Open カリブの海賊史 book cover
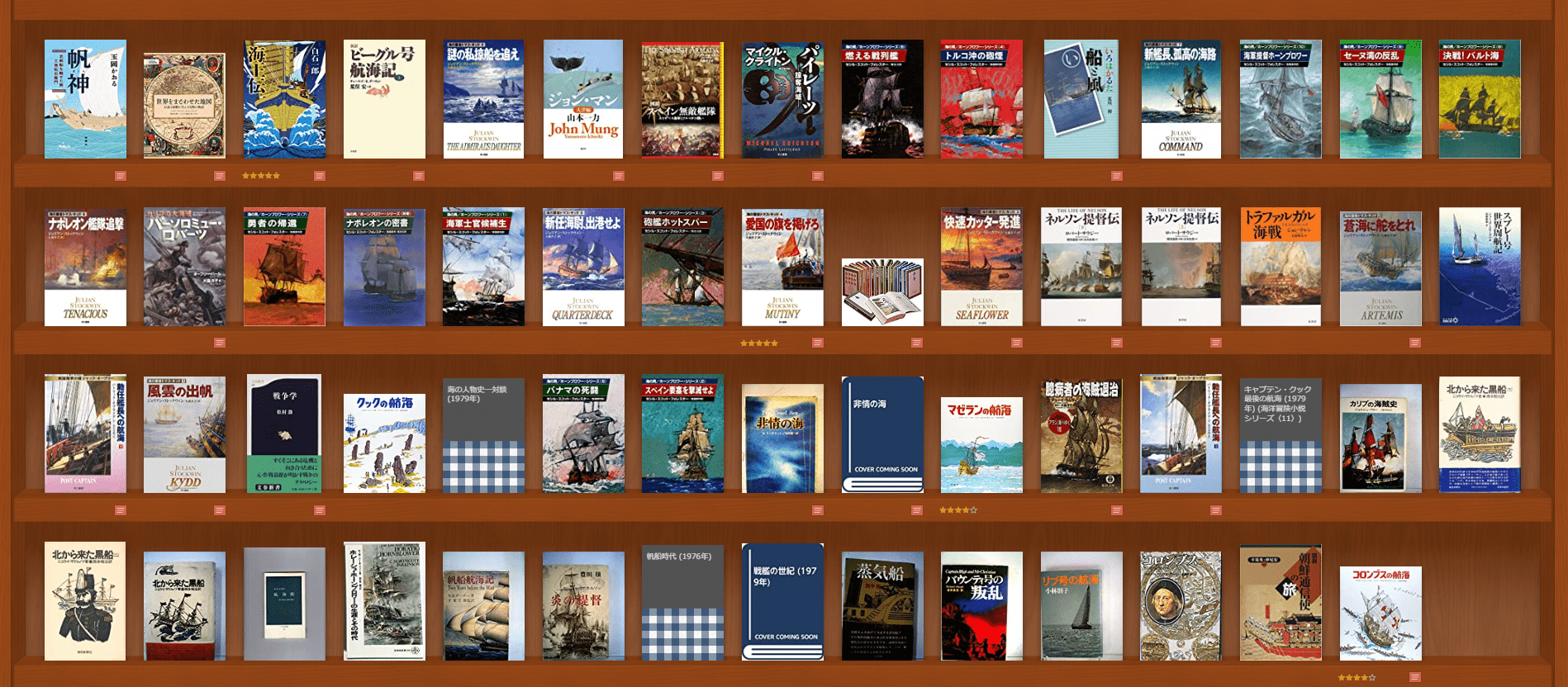This screenshot has width=1568, height=687. [1380, 438]
